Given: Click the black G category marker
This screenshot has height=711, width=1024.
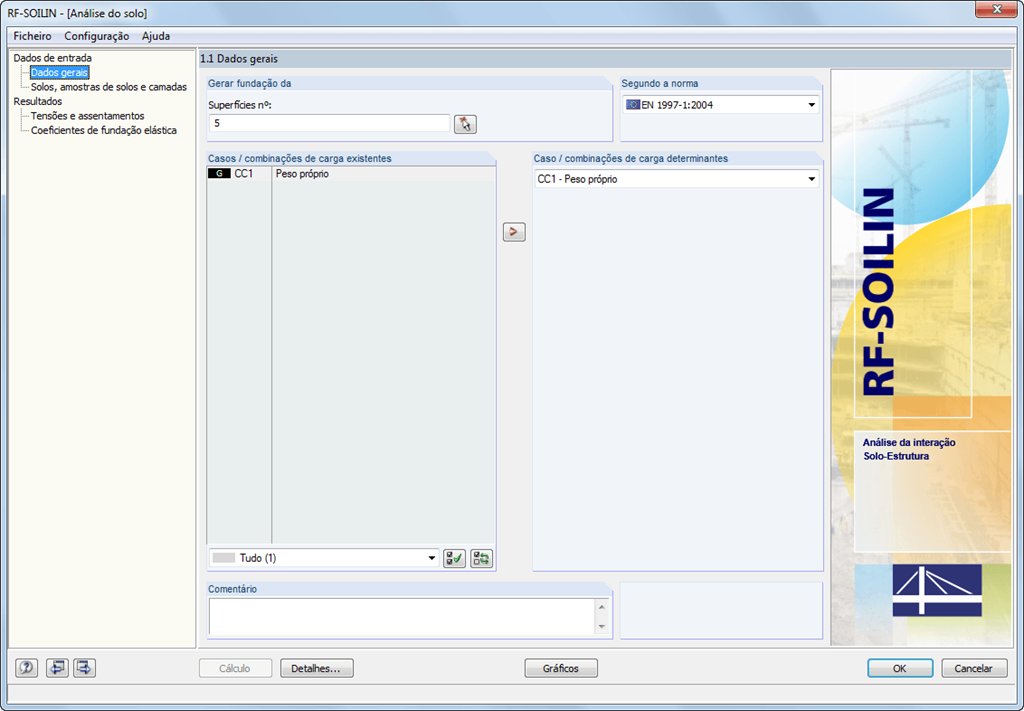Looking at the screenshot, I should 219,174.
